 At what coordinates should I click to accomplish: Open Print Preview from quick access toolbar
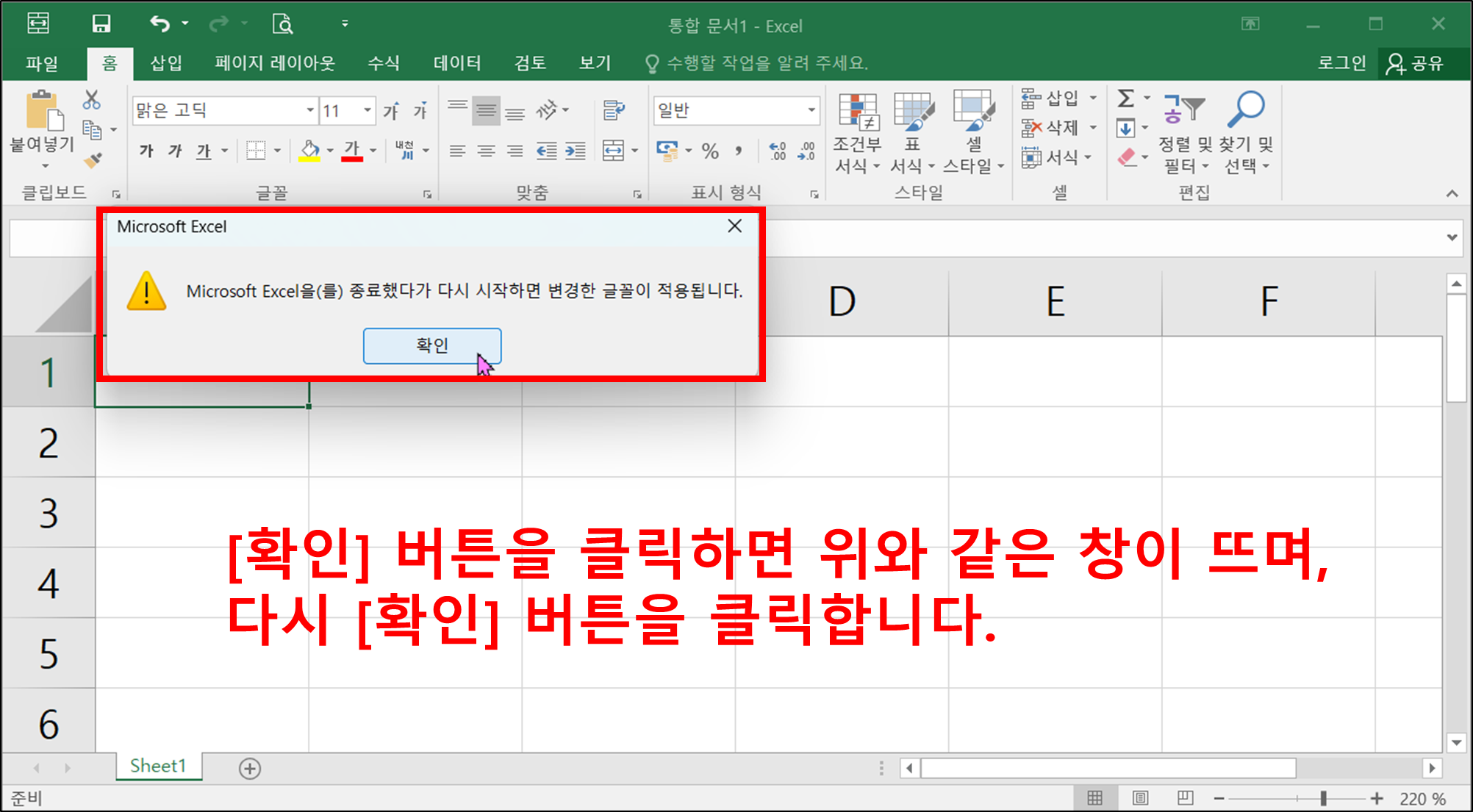(x=282, y=24)
